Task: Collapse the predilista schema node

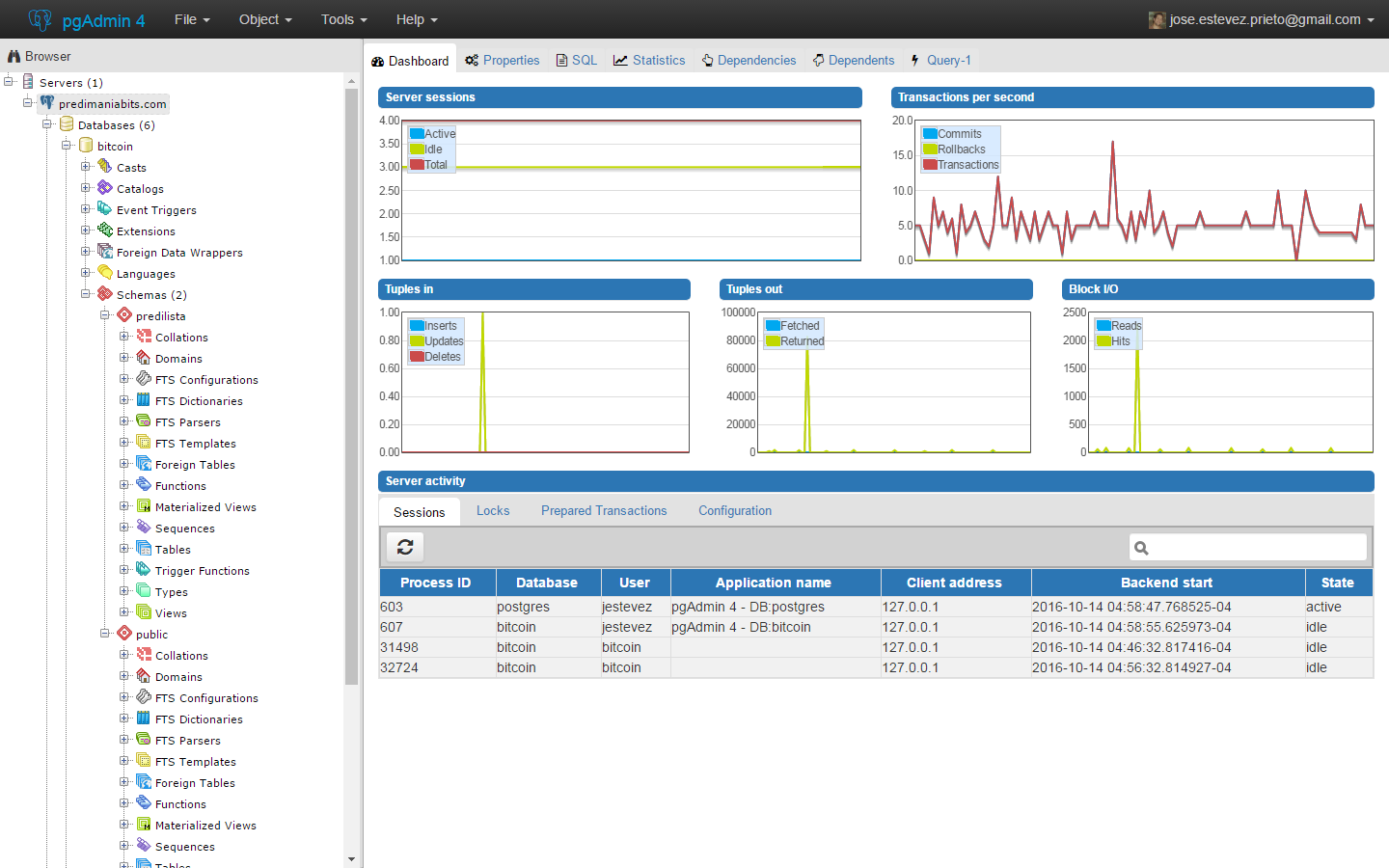Action: 105,315
